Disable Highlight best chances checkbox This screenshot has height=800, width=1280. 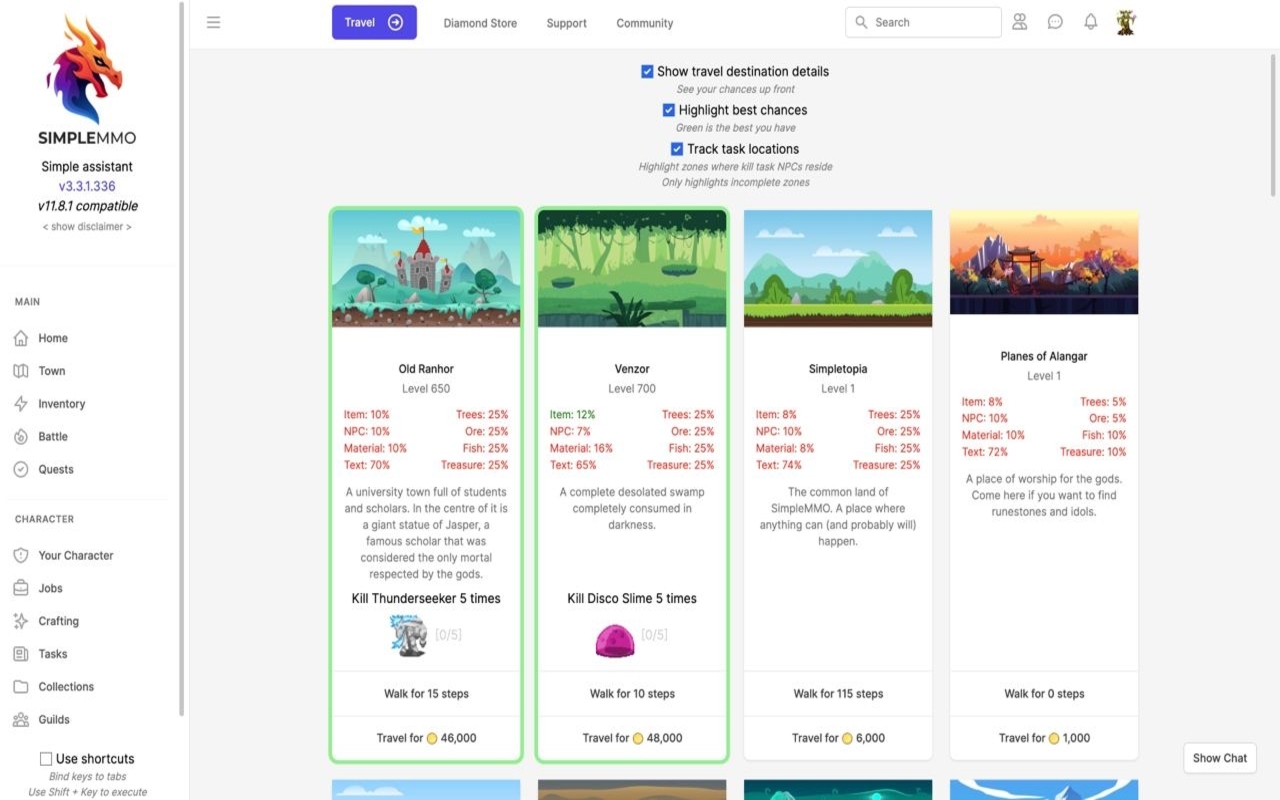click(x=669, y=110)
